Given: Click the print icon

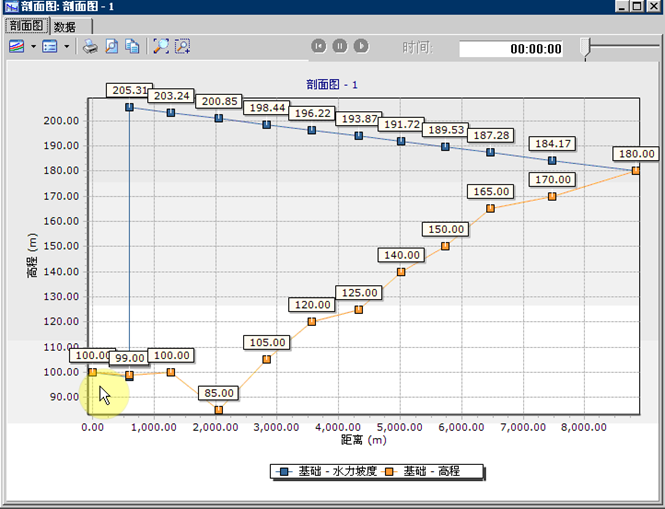Looking at the screenshot, I should [x=90, y=46].
